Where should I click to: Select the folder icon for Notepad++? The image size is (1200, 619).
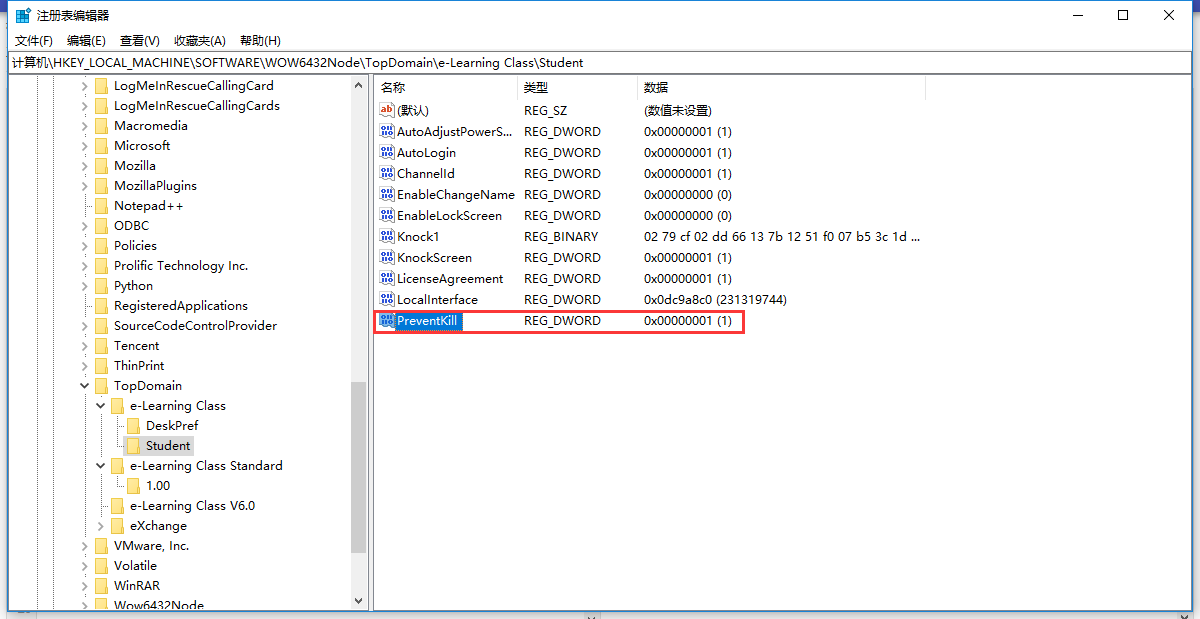pyautogui.click(x=101, y=206)
